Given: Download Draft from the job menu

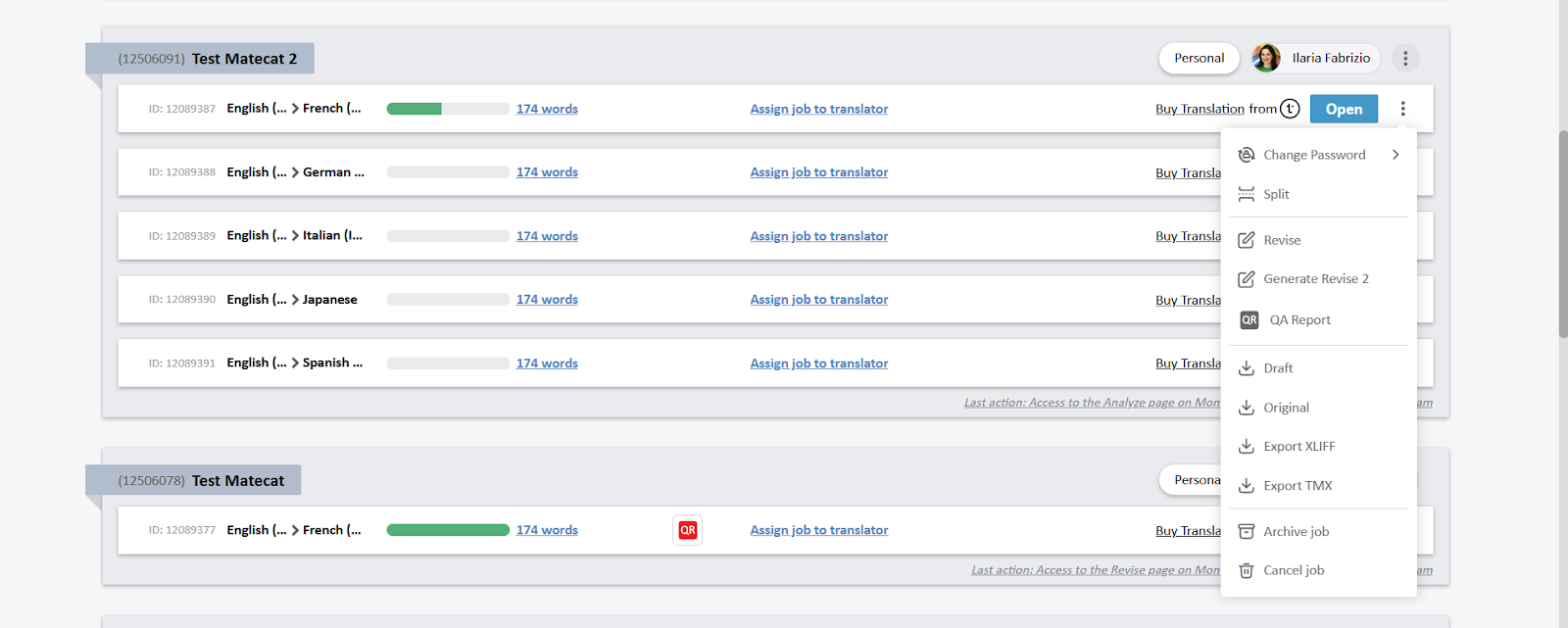Looking at the screenshot, I should point(1278,368).
